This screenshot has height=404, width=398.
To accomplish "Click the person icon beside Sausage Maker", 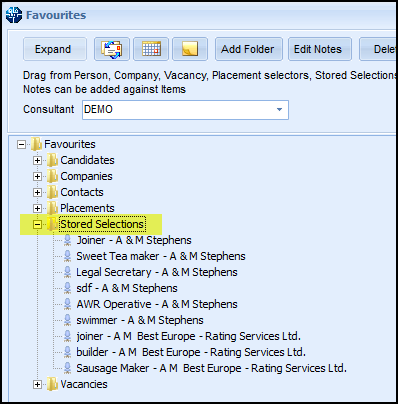I will [x=68, y=368].
